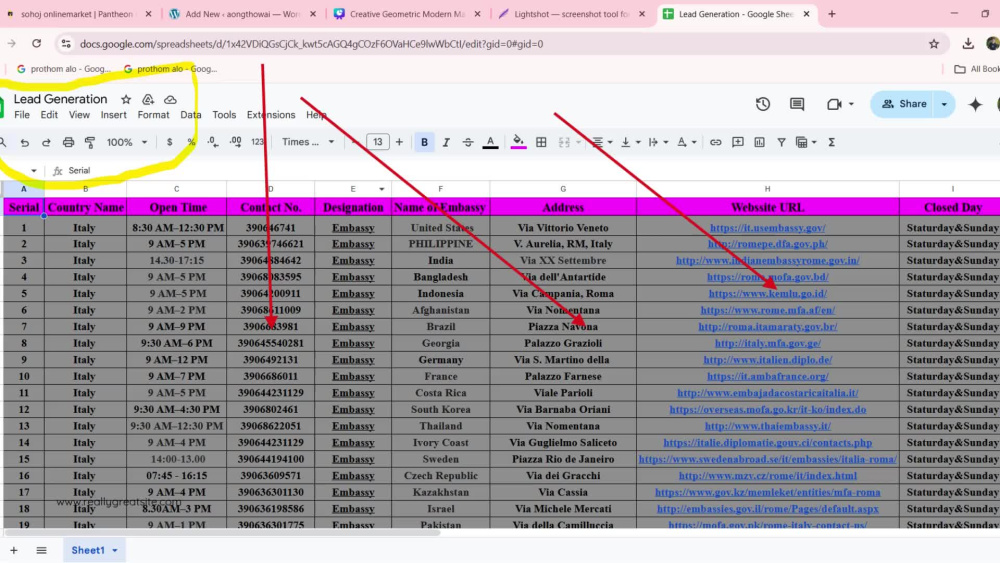Star the Lead Generation document
Screen dimensions: 1000x563
(x=126, y=99)
